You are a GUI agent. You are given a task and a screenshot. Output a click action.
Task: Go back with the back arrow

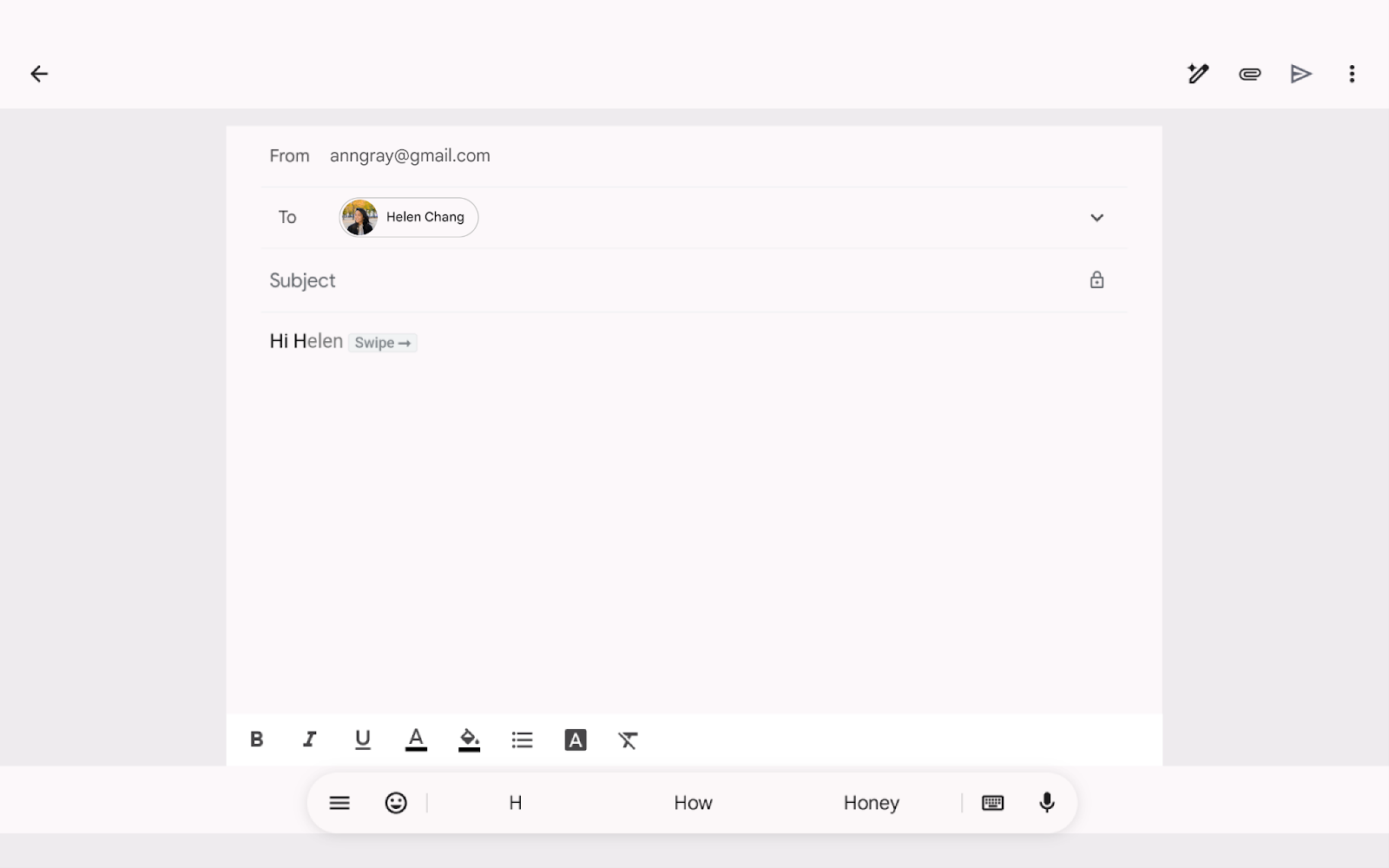pyautogui.click(x=39, y=74)
